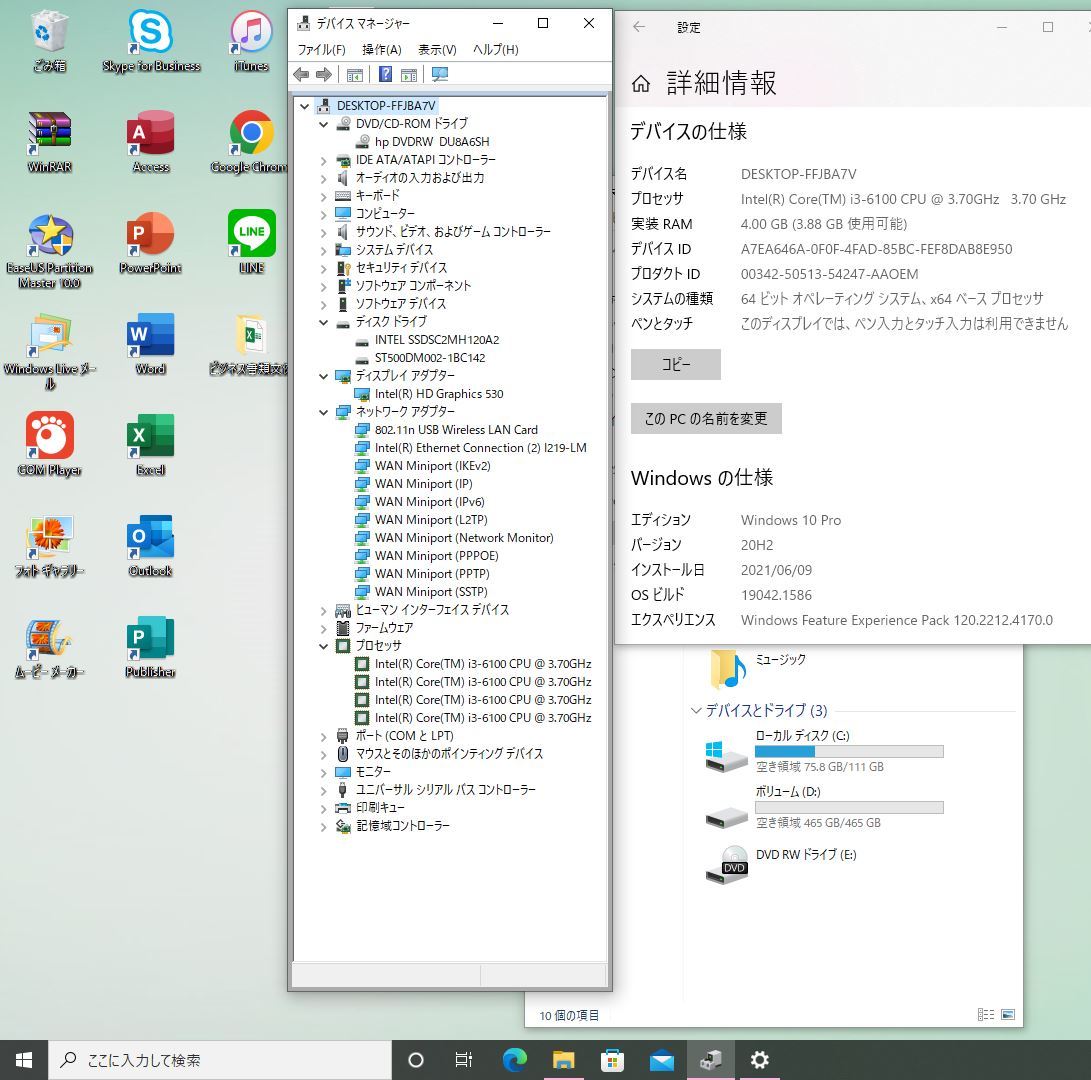The width and height of the screenshot is (1091, 1080).
Task: Click the blue Help icon in Device Manager toolbar
Action: tap(385, 74)
